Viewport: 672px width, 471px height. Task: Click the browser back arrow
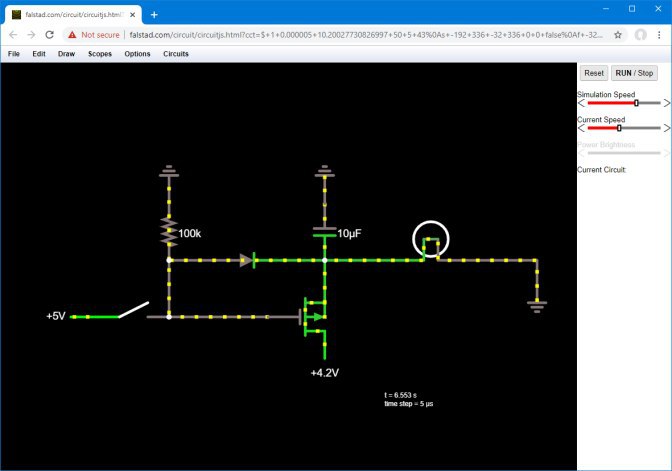point(13,35)
